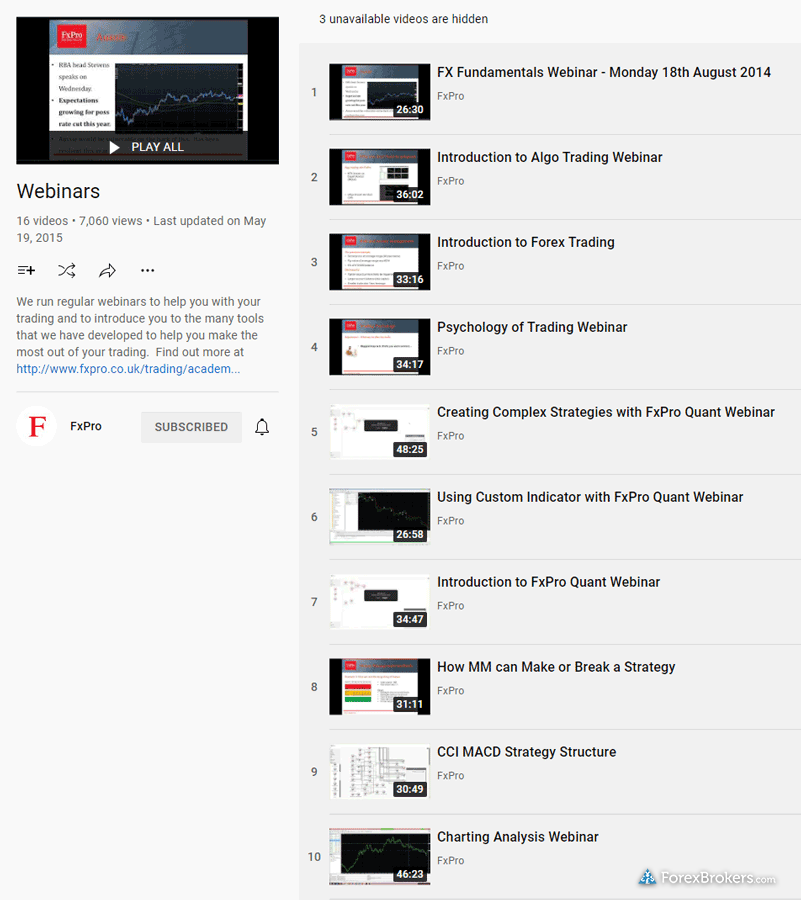
Task: Shuffle the Webinars playlist
Action: click(67, 270)
